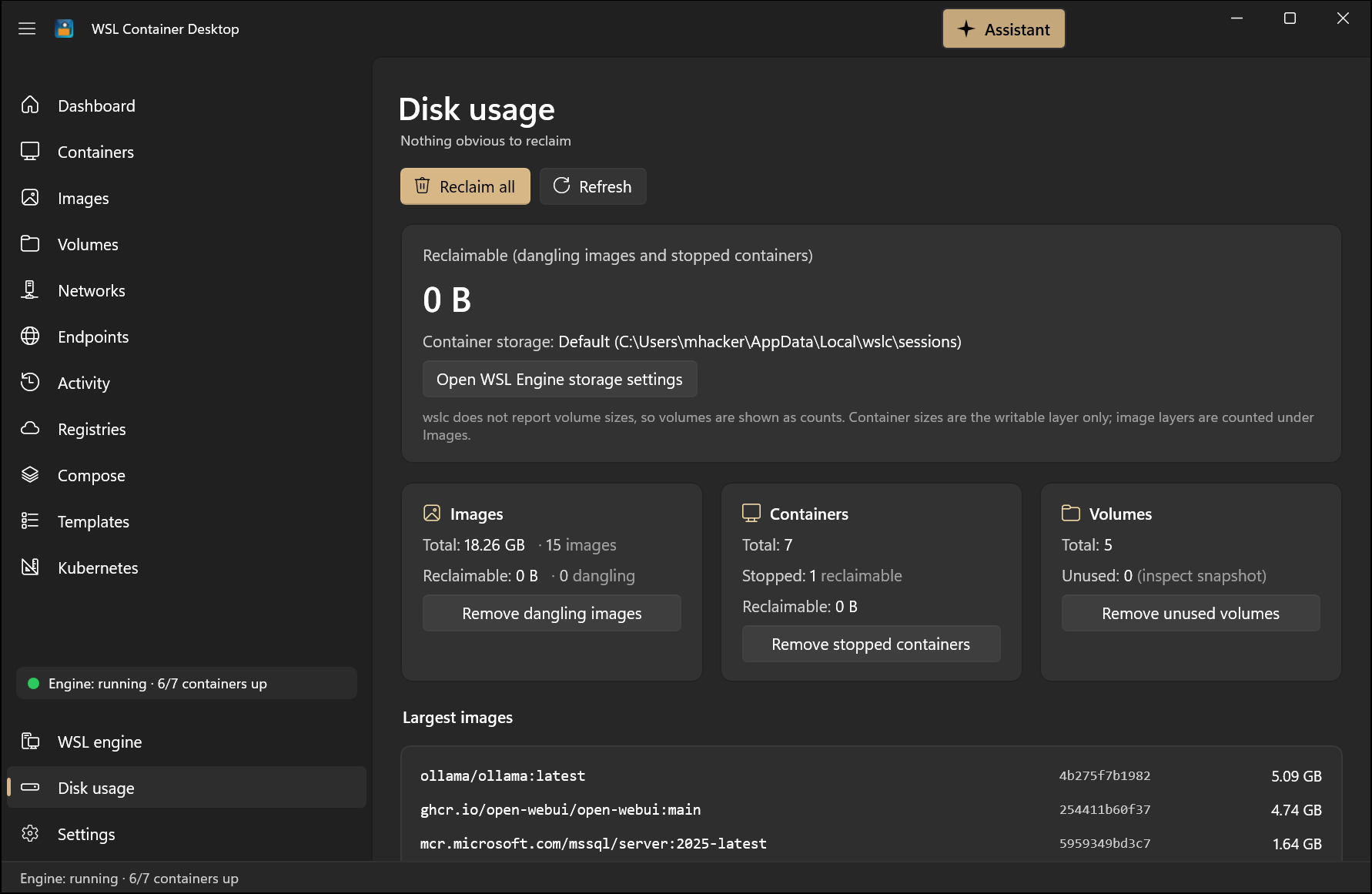The height and width of the screenshot is (894, 1372).
Task: Click the Images card header icon
Action: tap(432, 513)
